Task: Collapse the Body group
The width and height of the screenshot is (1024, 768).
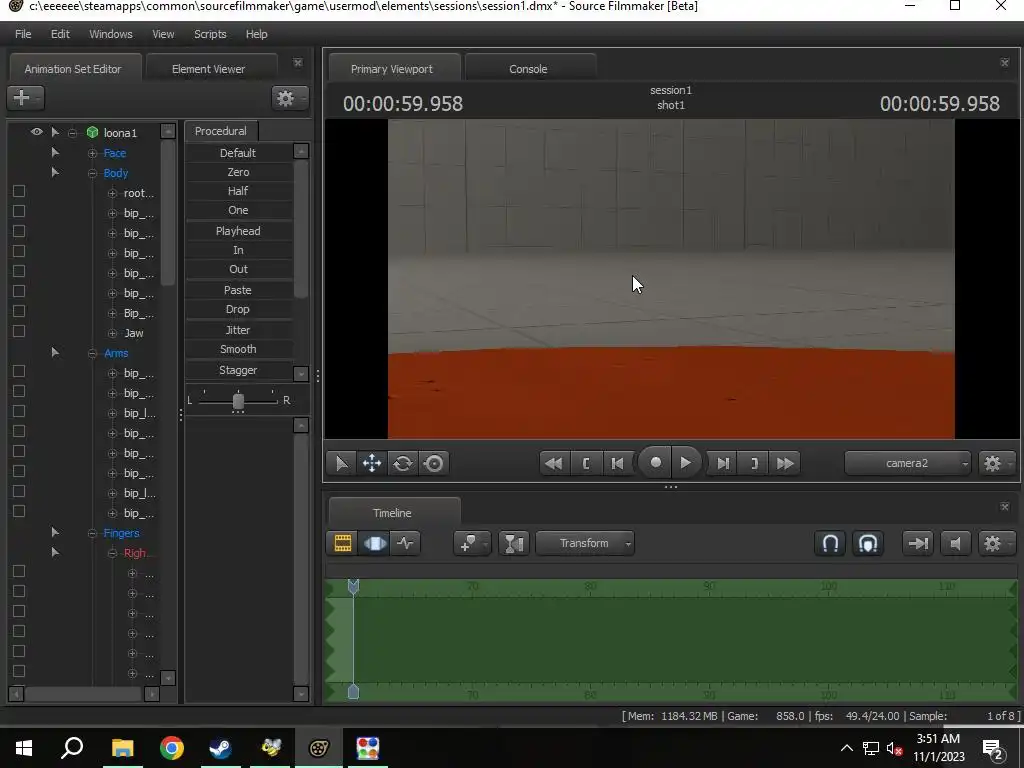Action: click(92, 174)
